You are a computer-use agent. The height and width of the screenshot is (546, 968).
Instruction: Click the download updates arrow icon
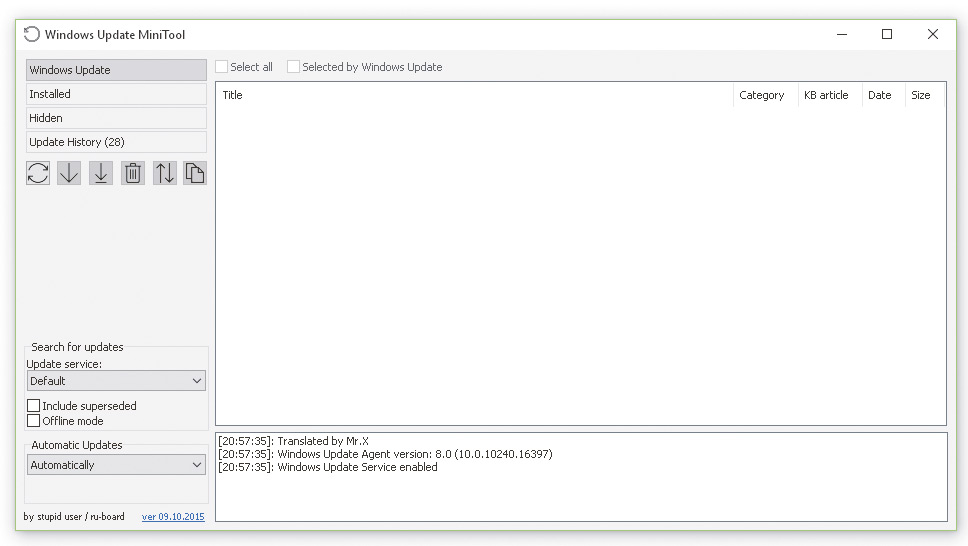69,173
